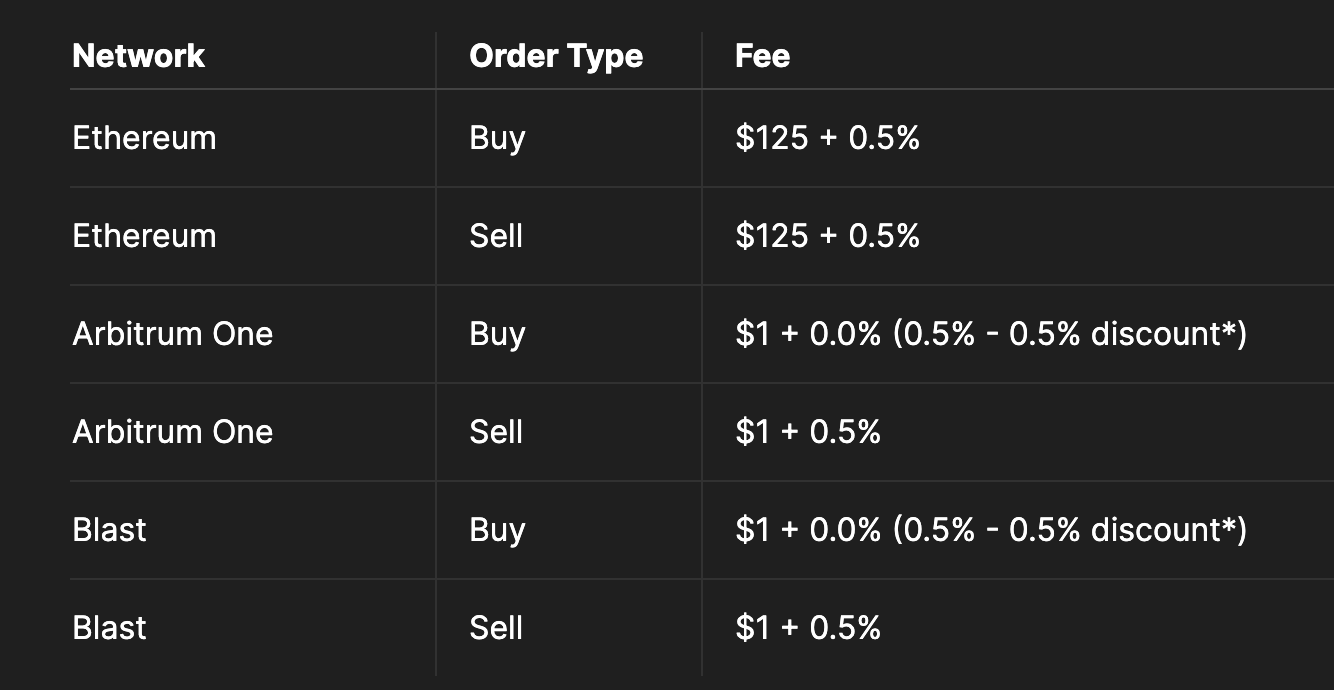Click Blast in the Buy row
1334x690 pixels.
pos(109,530)
